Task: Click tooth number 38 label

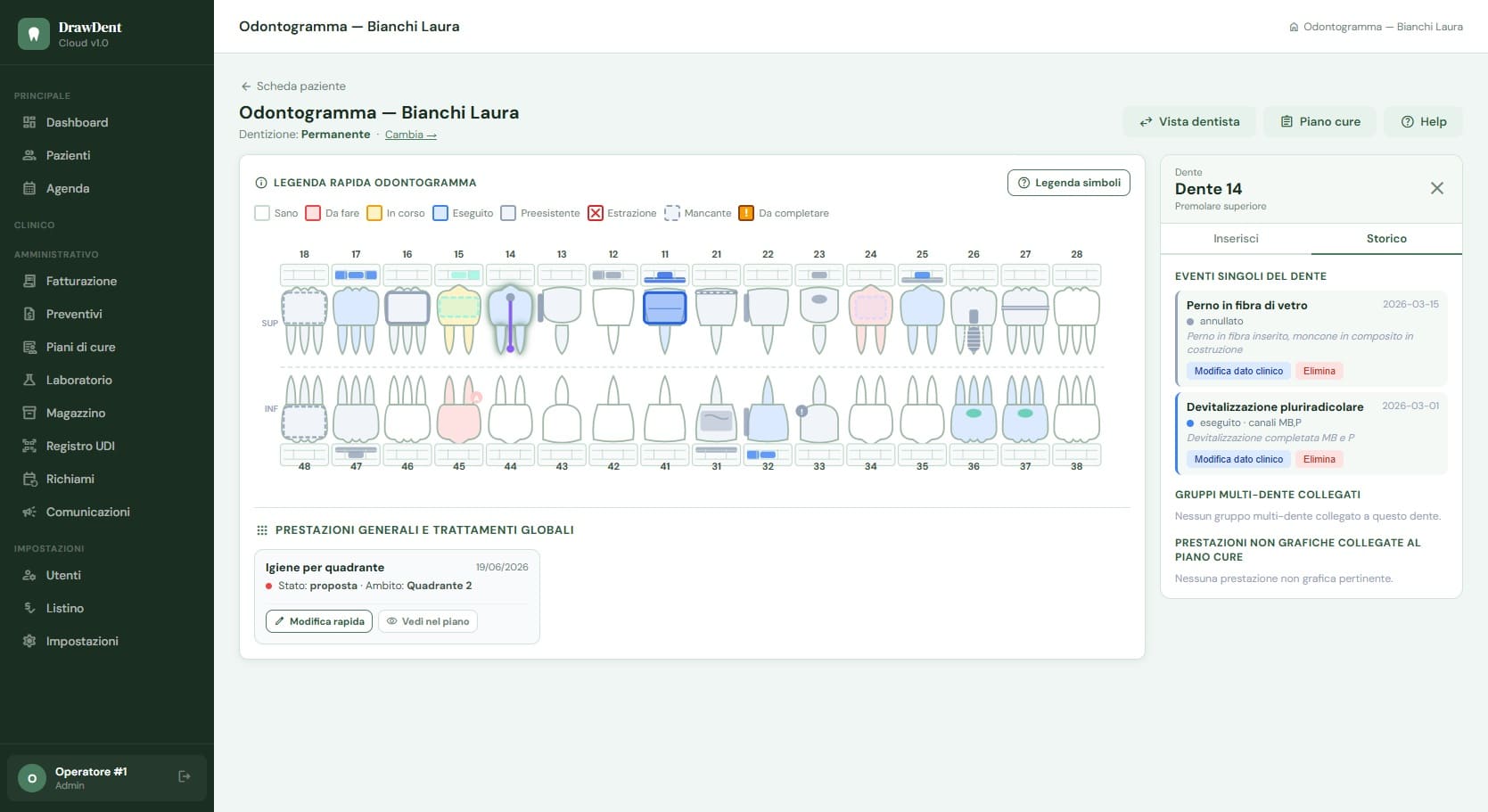Action: point(1076,466)
